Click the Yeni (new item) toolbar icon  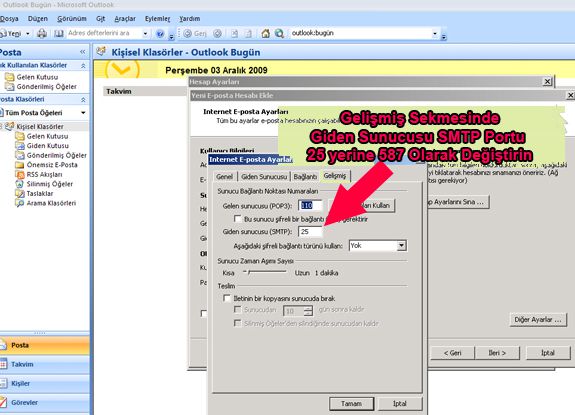(3, 33)
